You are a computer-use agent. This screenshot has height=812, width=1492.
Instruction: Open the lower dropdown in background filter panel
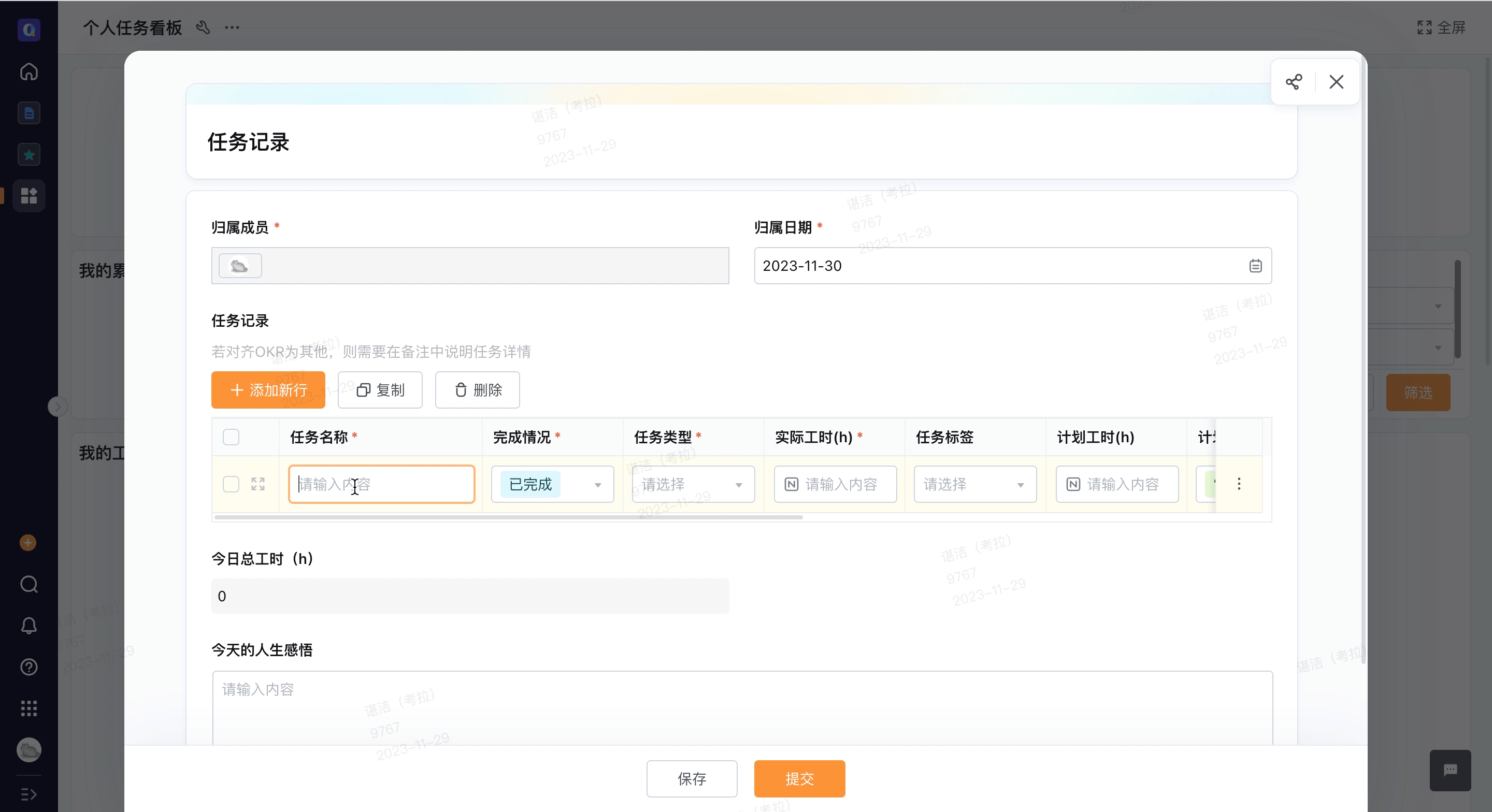(x=1411, y=347)
